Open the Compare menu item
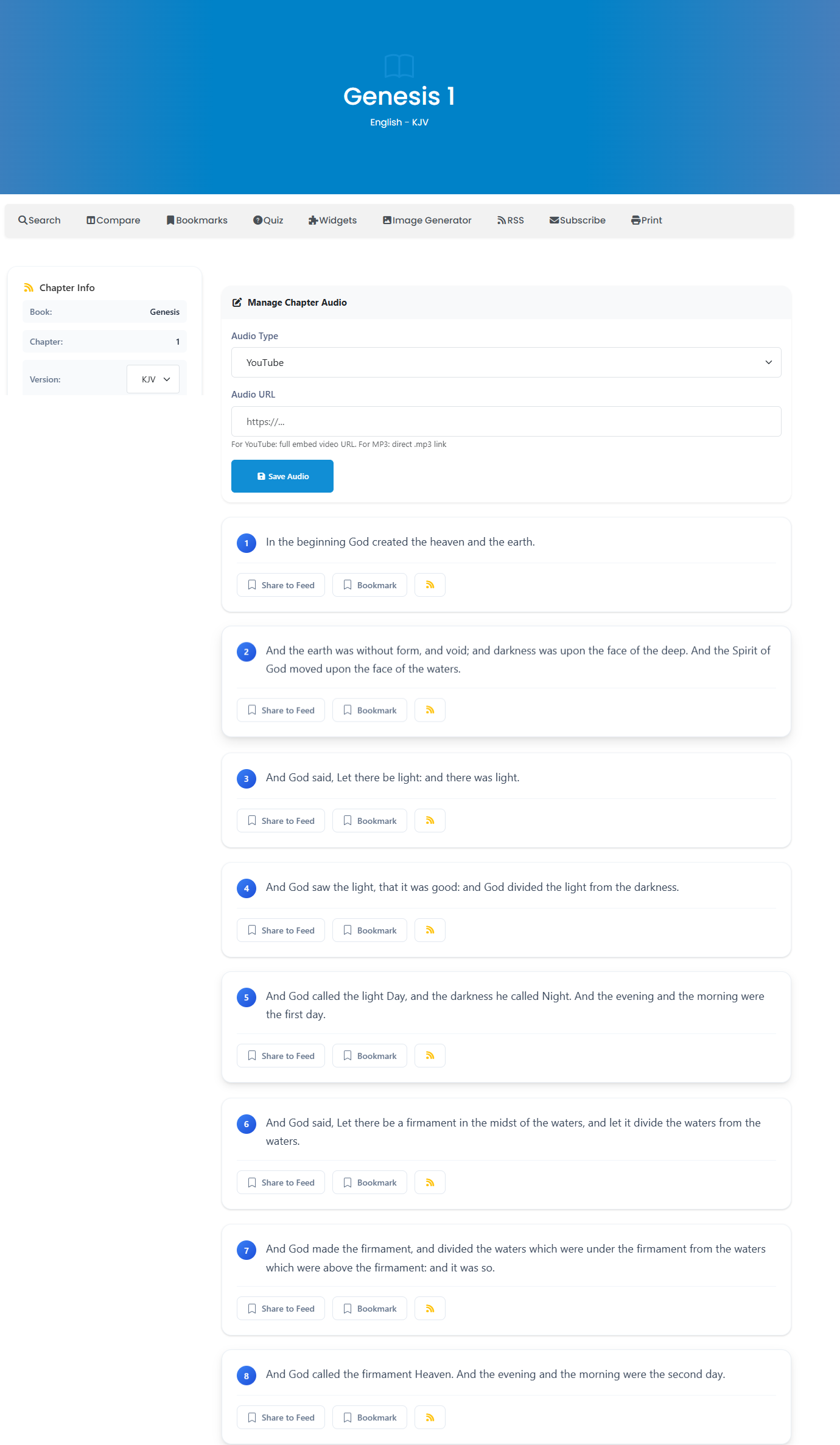Screen dimensions: 840x1445 113,220
